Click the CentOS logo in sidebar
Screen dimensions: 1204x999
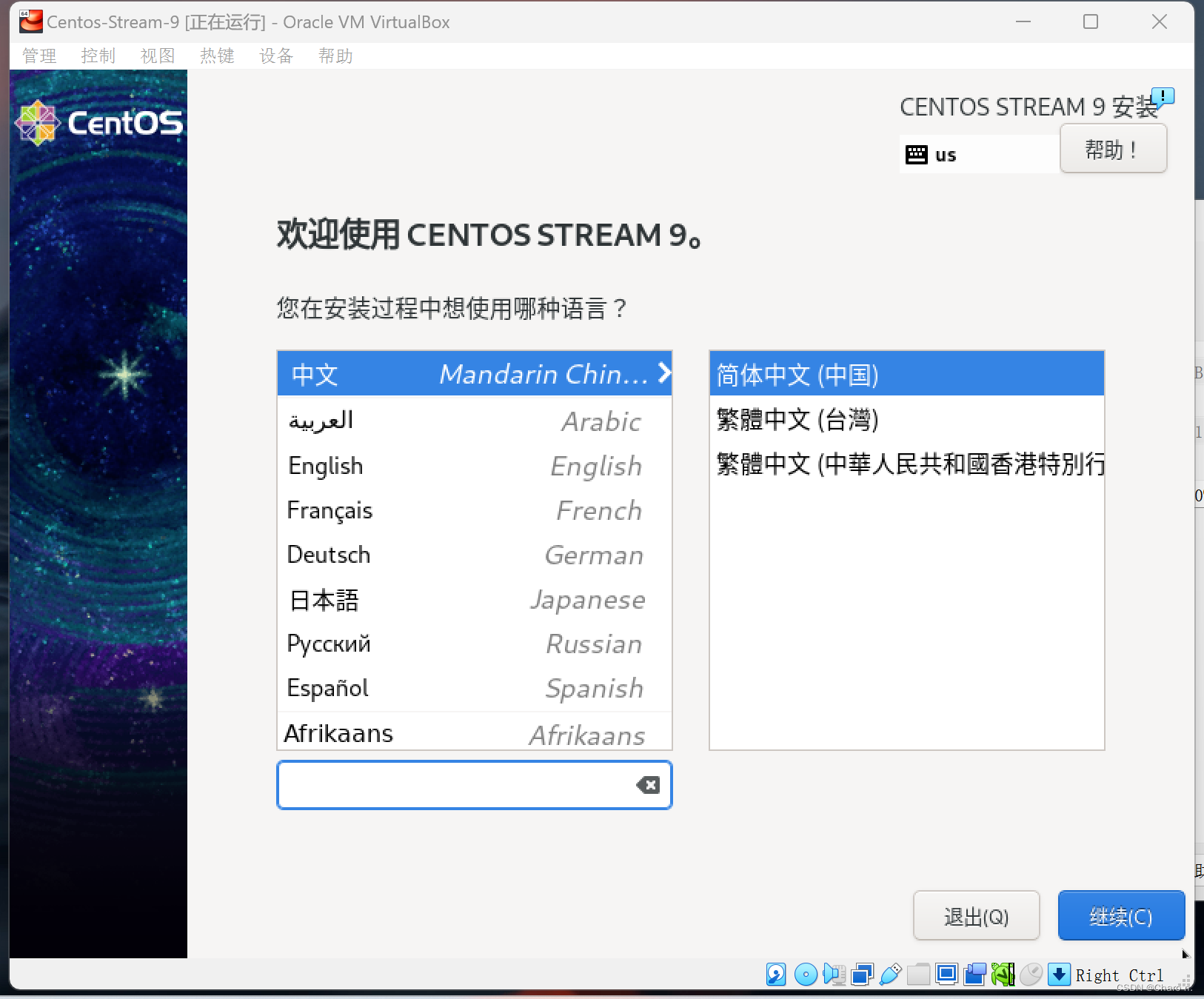point(98,123)
